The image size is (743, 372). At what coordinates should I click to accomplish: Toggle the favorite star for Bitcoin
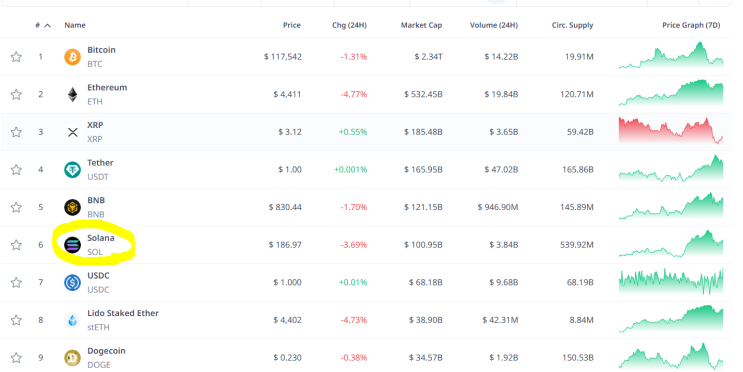coord(16,57)
